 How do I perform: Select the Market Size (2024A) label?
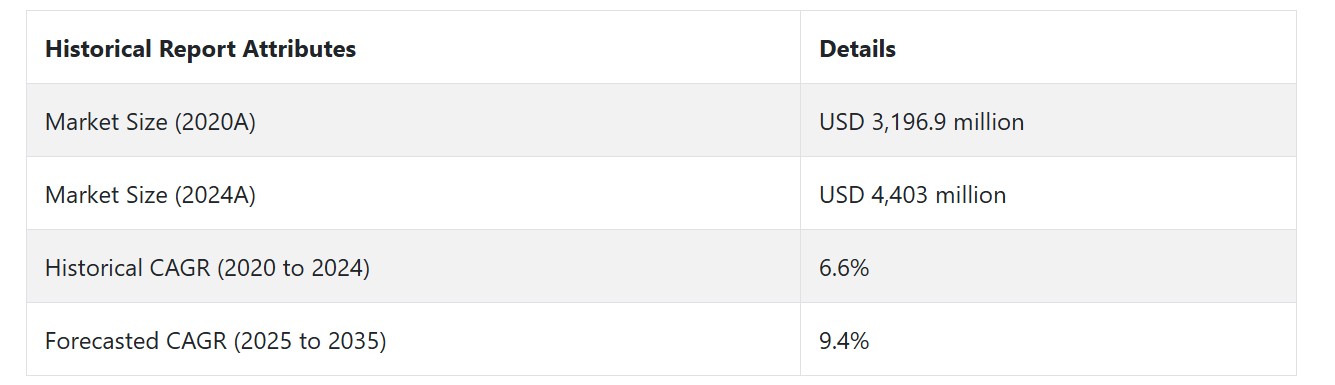click(x=150, y=195)
